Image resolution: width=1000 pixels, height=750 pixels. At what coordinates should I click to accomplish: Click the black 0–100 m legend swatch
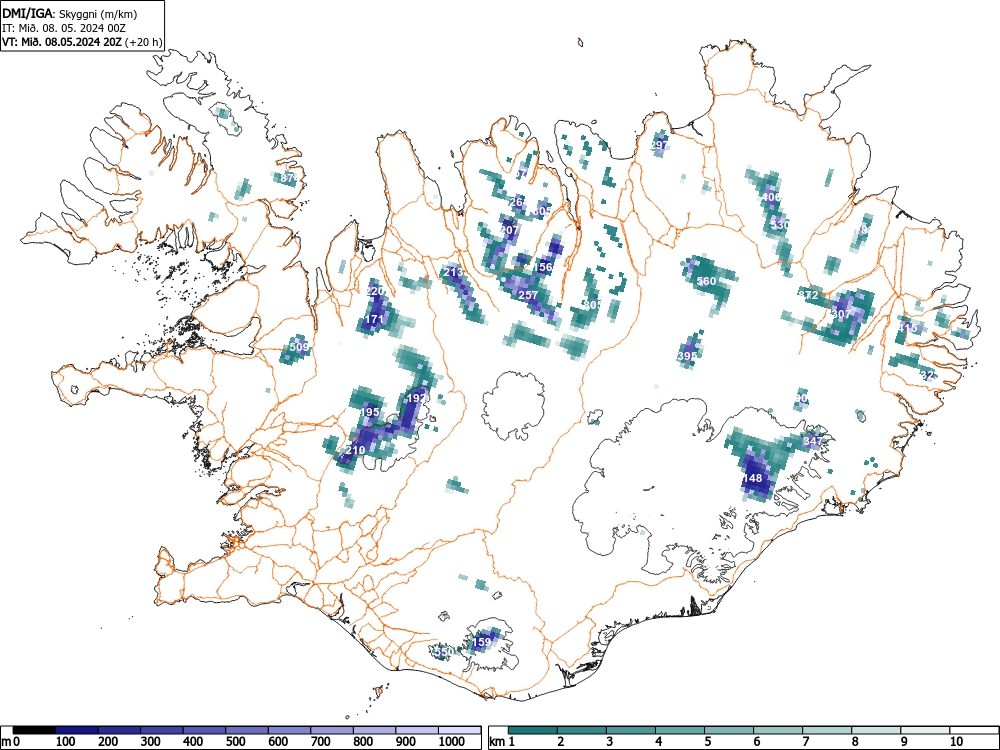pyautogui.click(x=34, y=730)
